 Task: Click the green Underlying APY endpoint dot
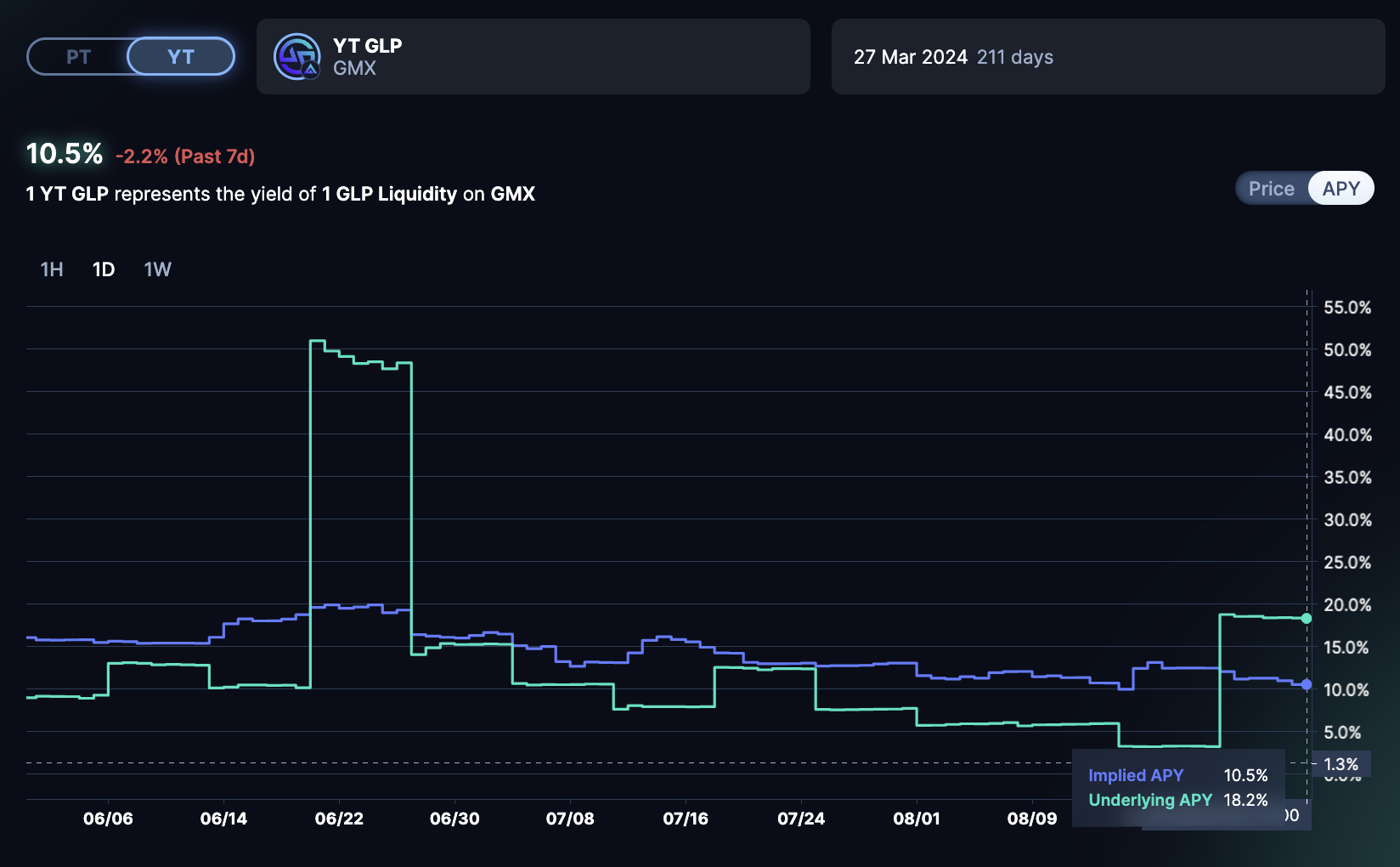(x=1307, y=618)
